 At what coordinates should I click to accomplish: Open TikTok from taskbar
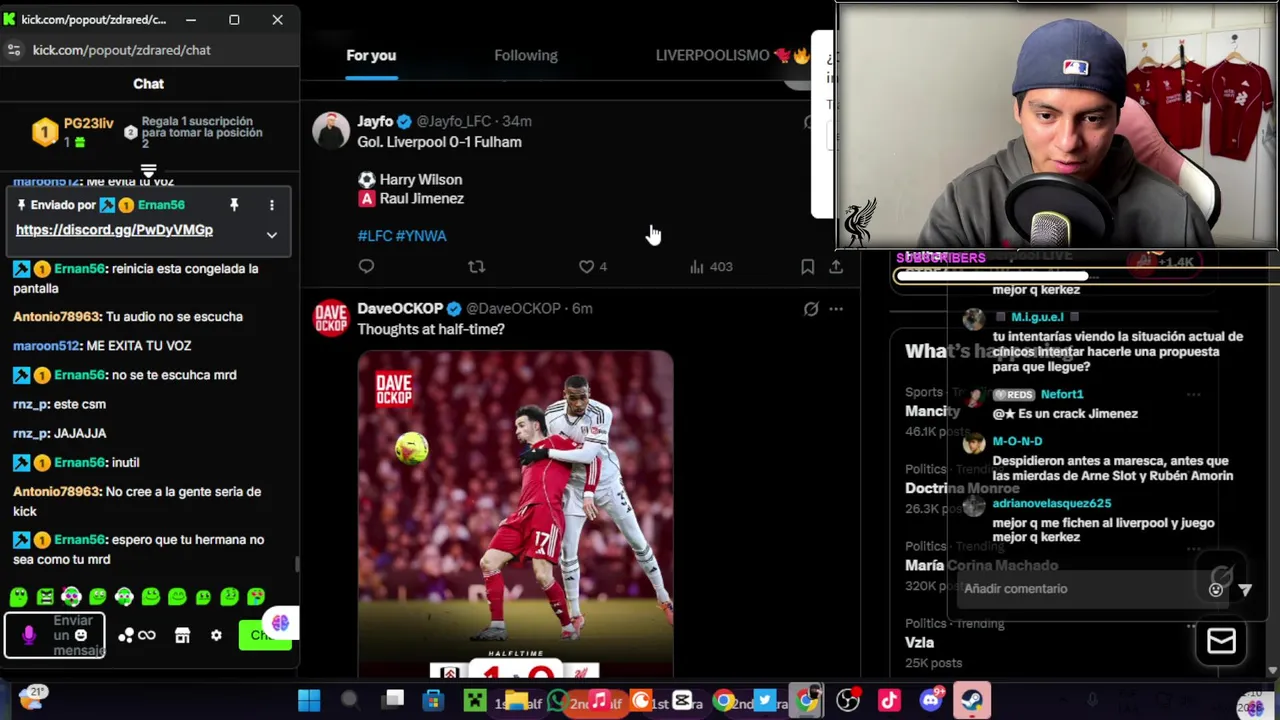pos(889,701)
